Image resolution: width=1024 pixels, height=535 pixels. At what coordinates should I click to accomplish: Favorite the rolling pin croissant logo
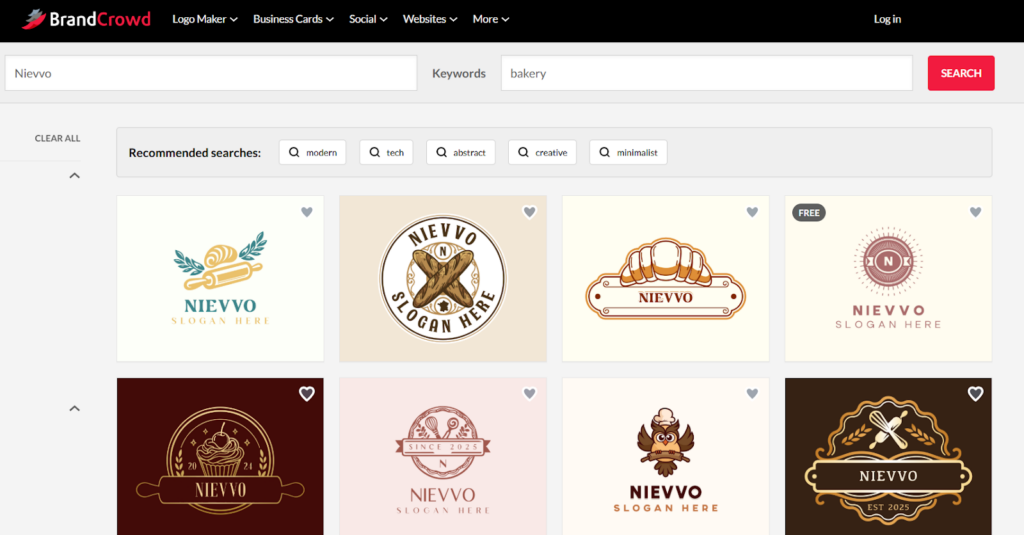[x=307, y=212]
